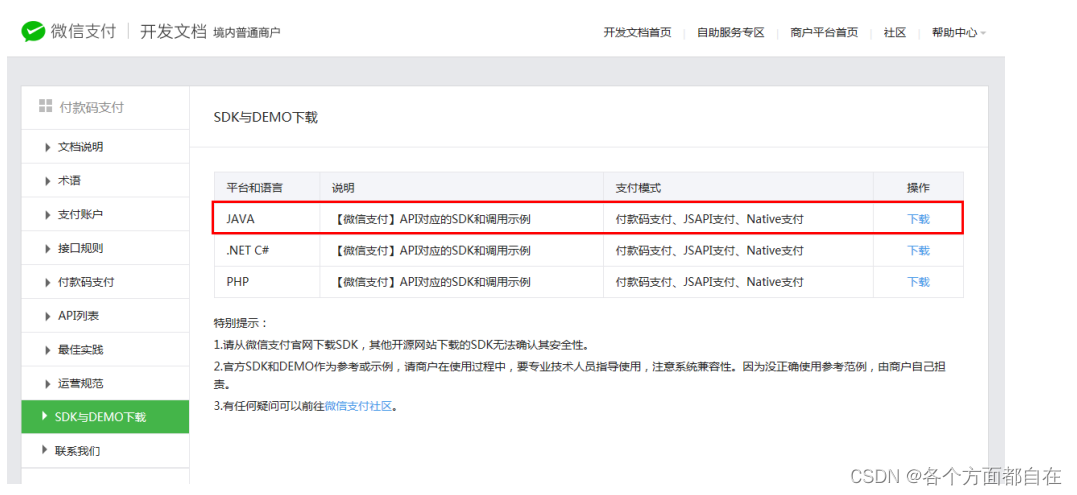The image size is (1077, 495).
Task: Click the .NET C# row description cell
Action: coord(462,251)
